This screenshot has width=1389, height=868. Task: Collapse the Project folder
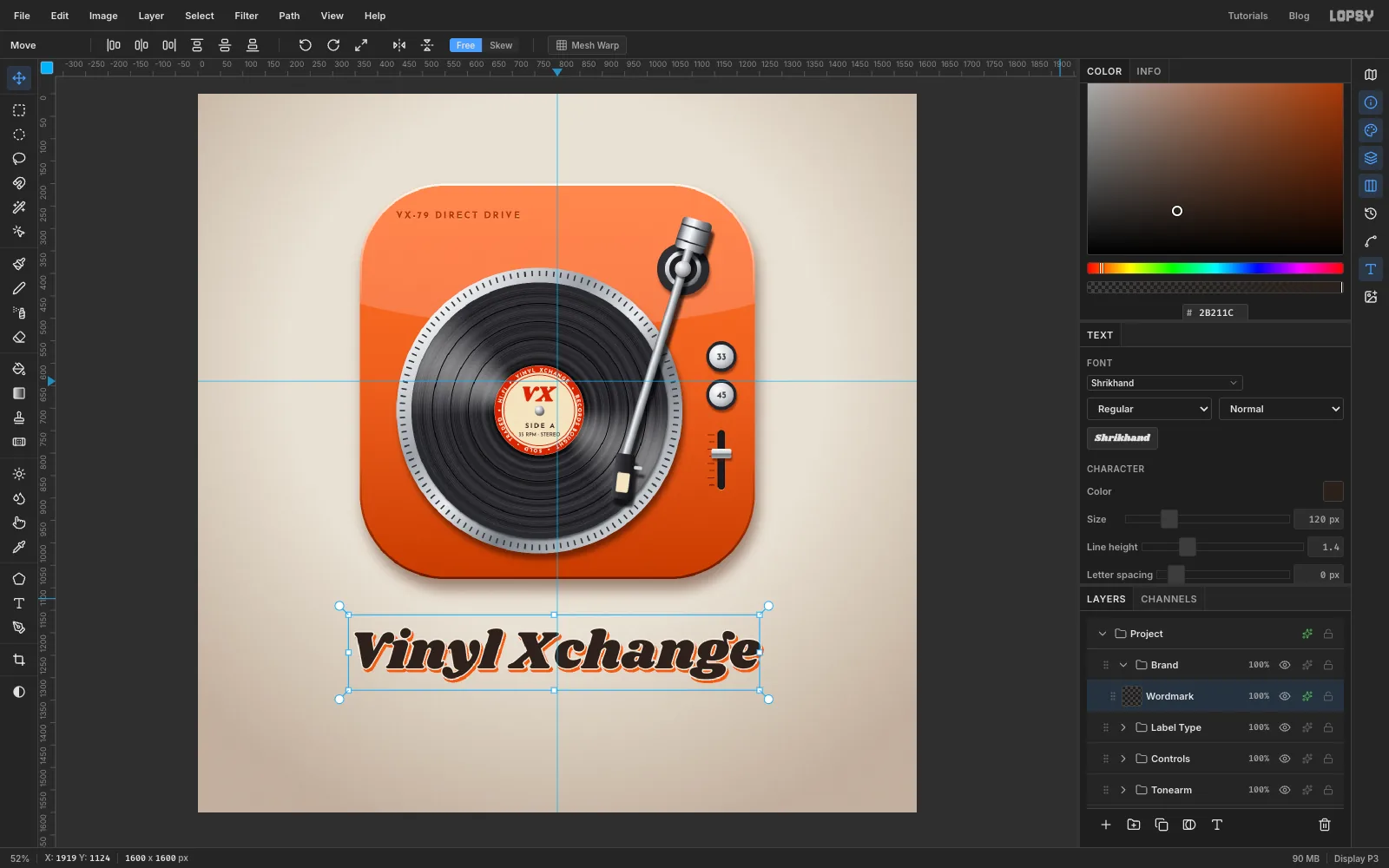click(1103, 634)
